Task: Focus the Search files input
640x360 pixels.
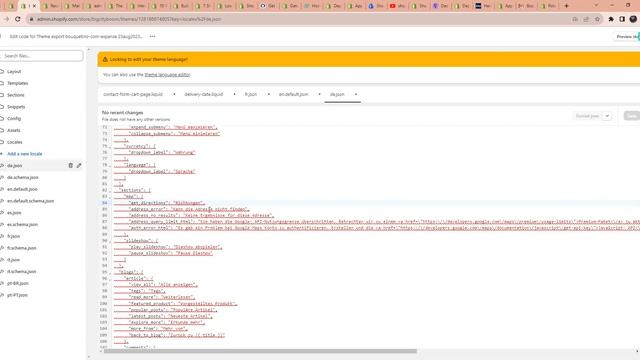Action: tap(42, 56)
